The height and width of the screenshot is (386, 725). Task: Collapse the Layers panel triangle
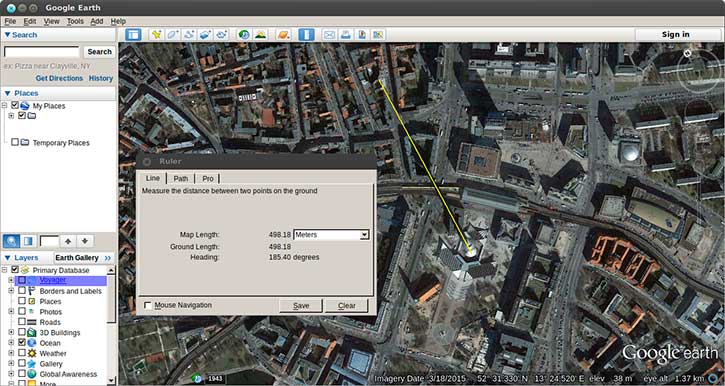(x=7, y=258)
